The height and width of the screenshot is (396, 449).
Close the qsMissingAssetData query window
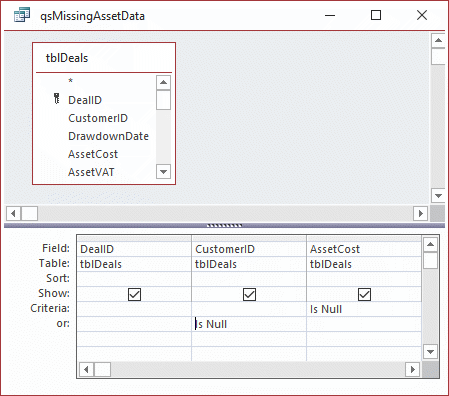click(x=422, y=15)
